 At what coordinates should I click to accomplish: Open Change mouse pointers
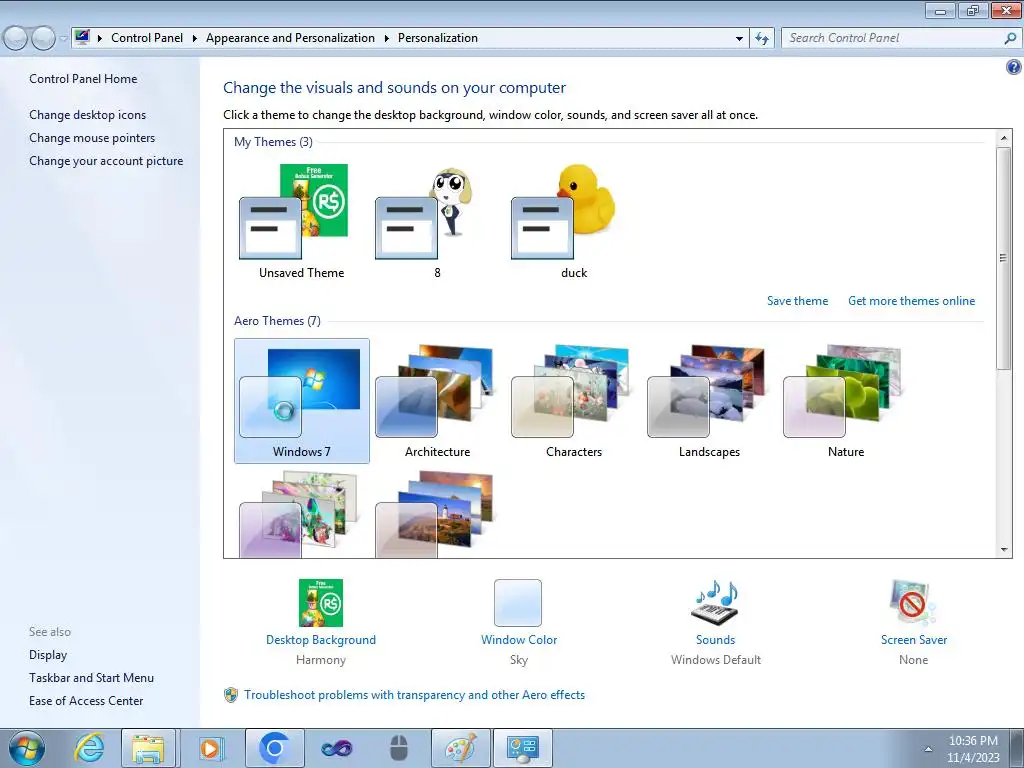click(x=92, y=138)
